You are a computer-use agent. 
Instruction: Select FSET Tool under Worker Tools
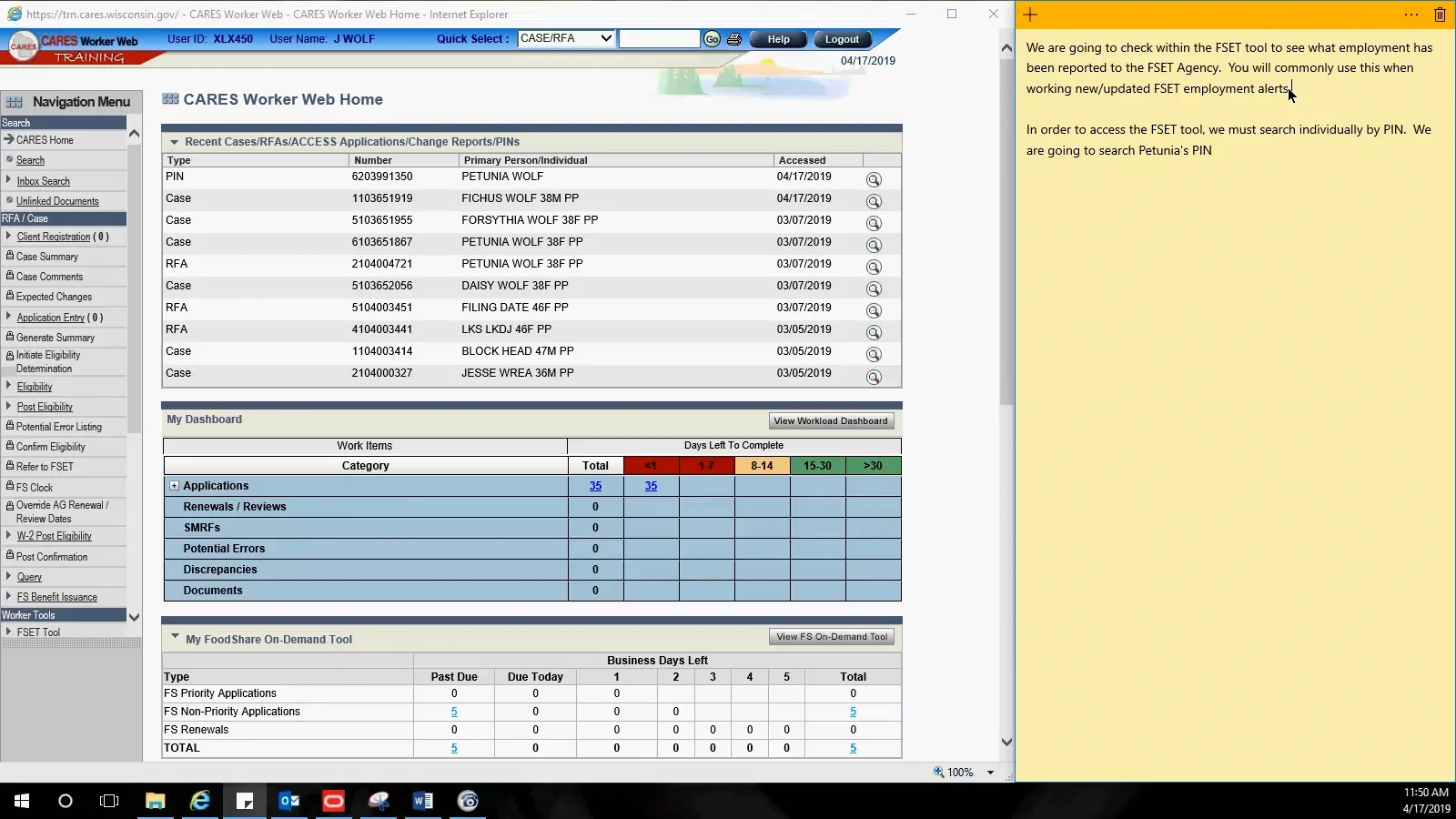[39, 632]
